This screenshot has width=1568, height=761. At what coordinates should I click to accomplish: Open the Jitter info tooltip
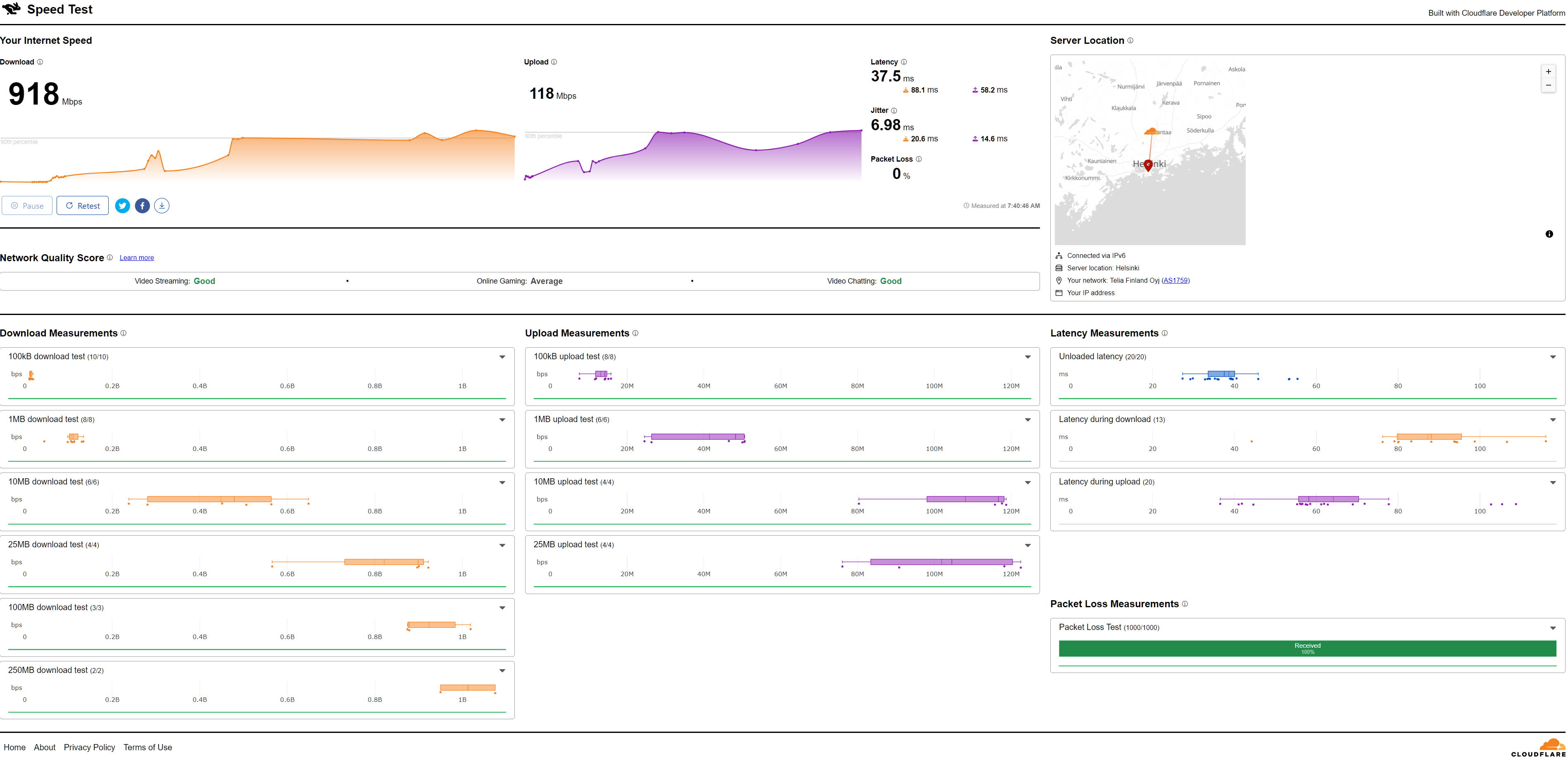coord(894,110)
